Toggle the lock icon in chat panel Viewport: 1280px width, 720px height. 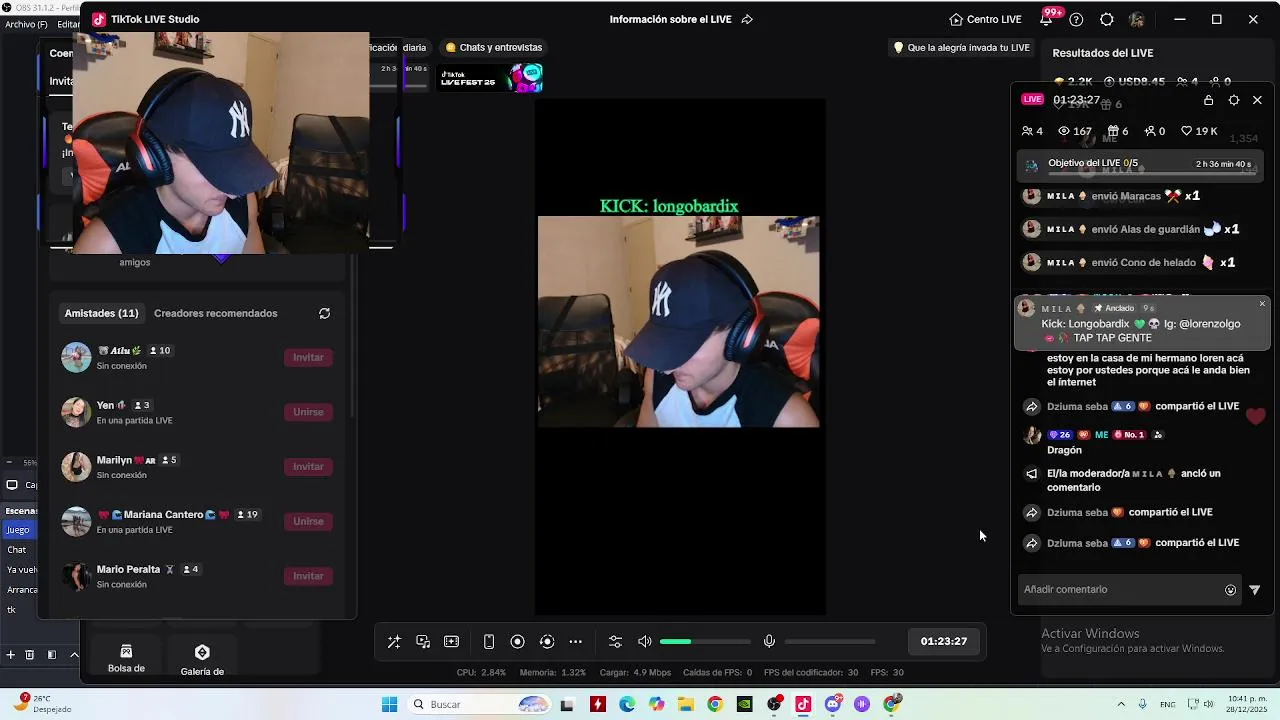1208,100
